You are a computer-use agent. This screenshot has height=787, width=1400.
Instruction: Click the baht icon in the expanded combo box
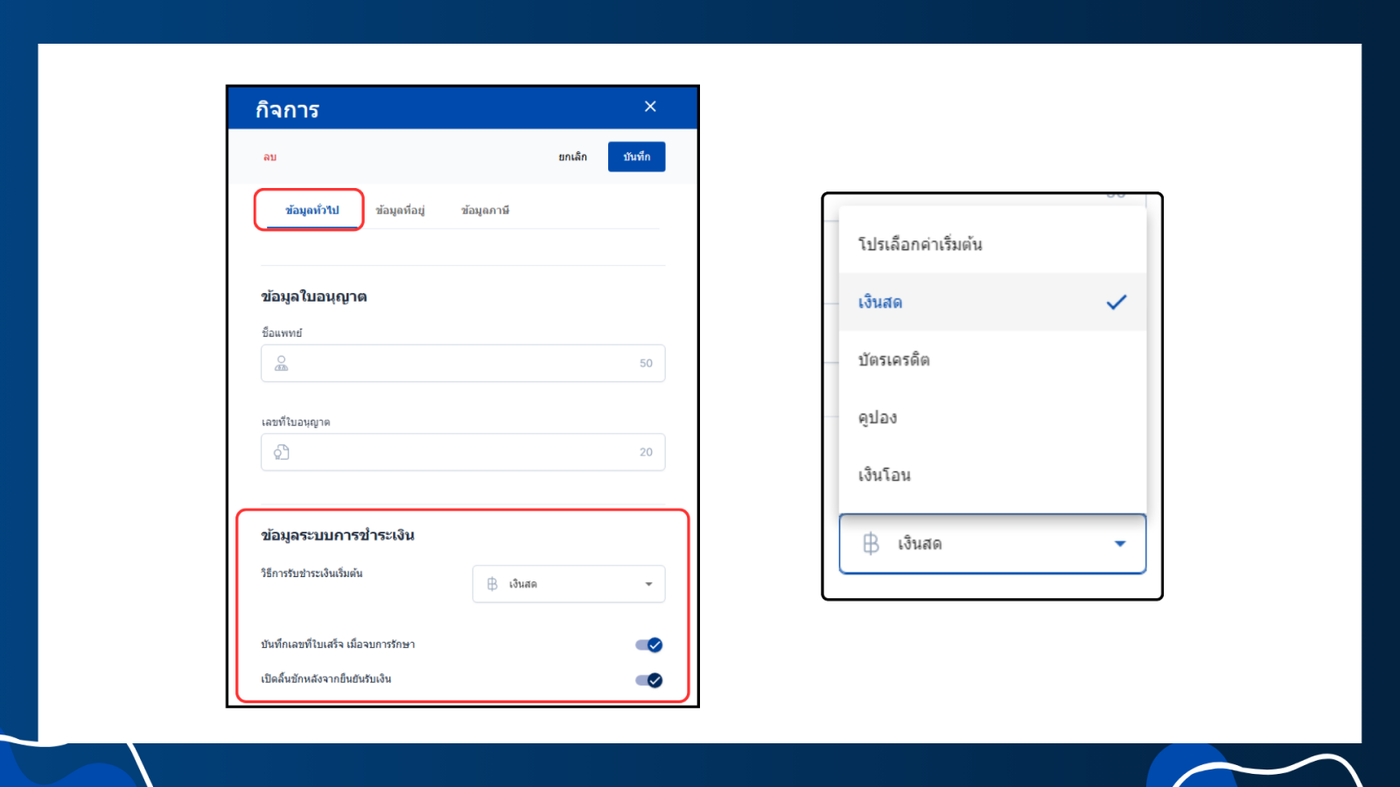[x=871, y=544]
